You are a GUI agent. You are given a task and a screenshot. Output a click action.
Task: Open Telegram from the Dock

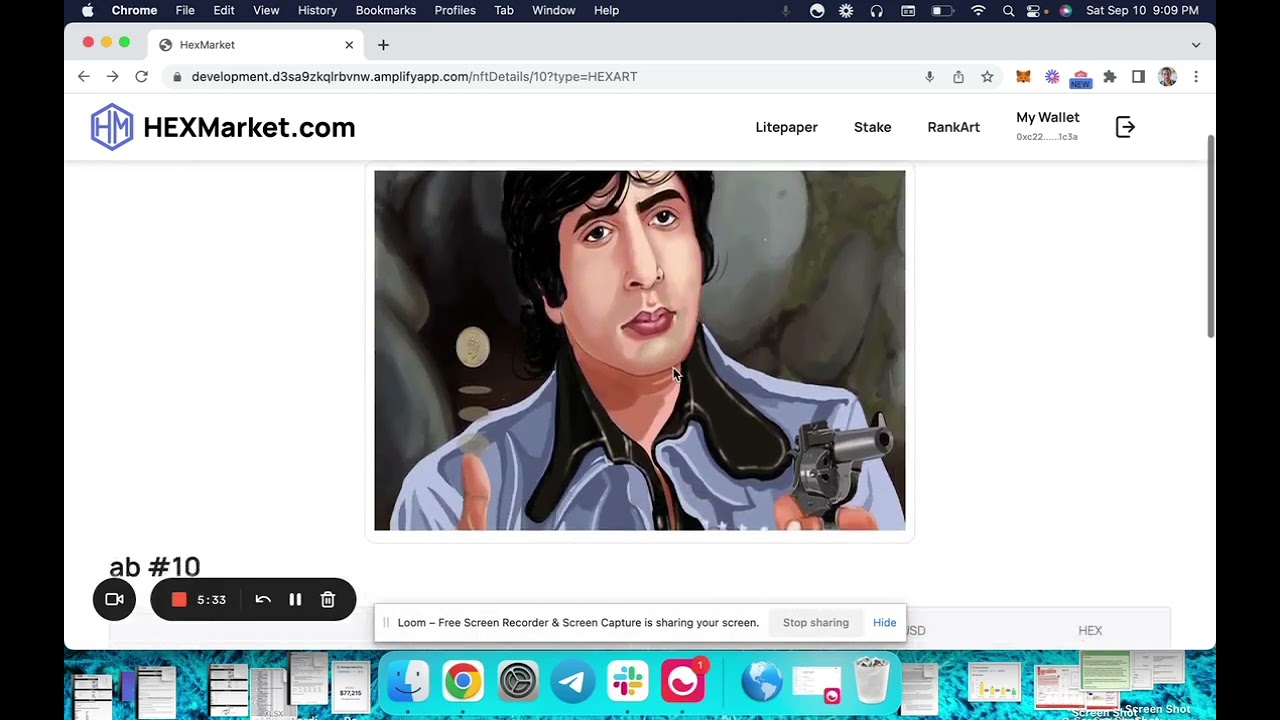573,682
